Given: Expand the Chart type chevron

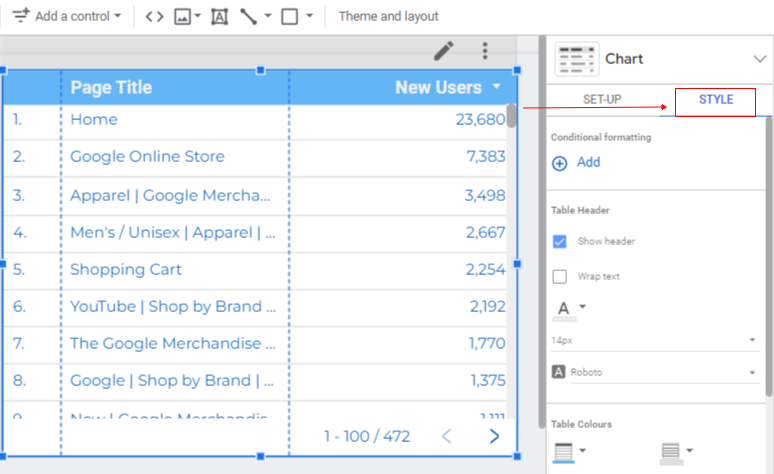Looking at the screenshot, I should 760,59.
